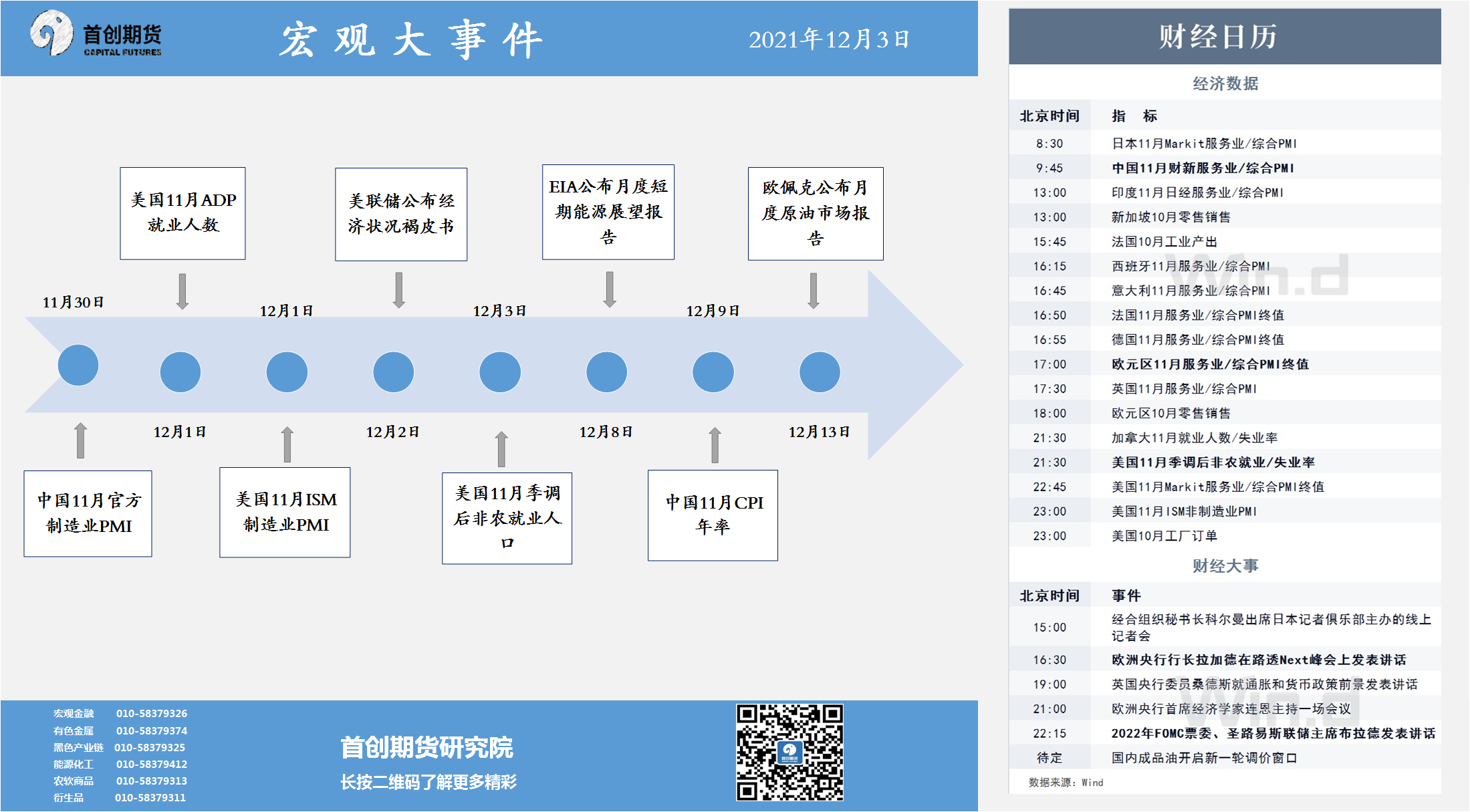Select the EIA公布月度短期能源展望报告 box
This screenshot has height=812, width=1470.
point(608,212)
